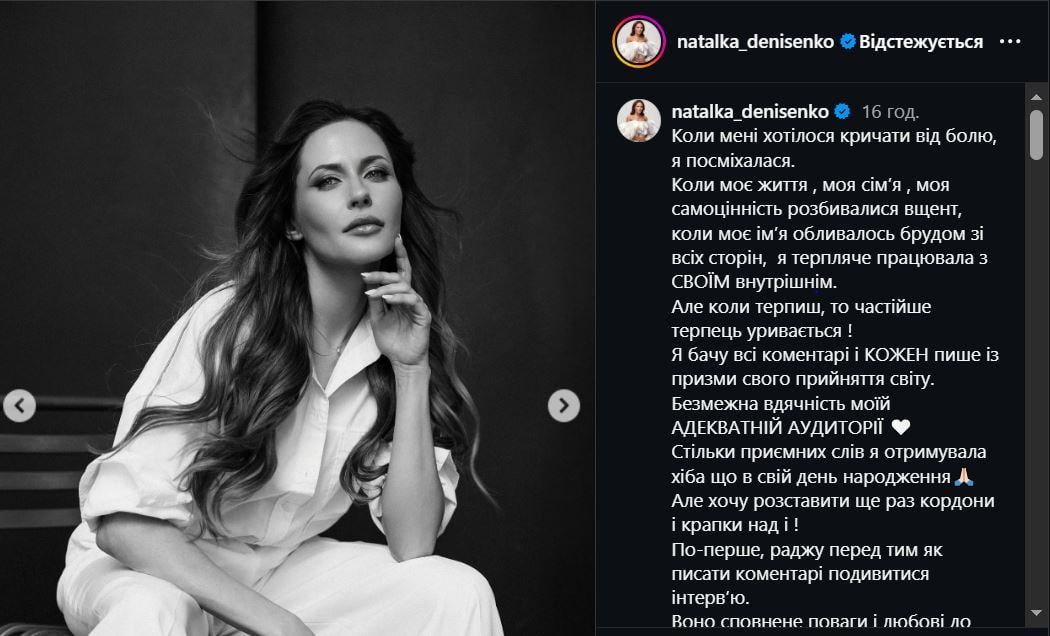Go to the previous photo in carousel
Viewport: 1050px width, 636px height.
(19, 406)
